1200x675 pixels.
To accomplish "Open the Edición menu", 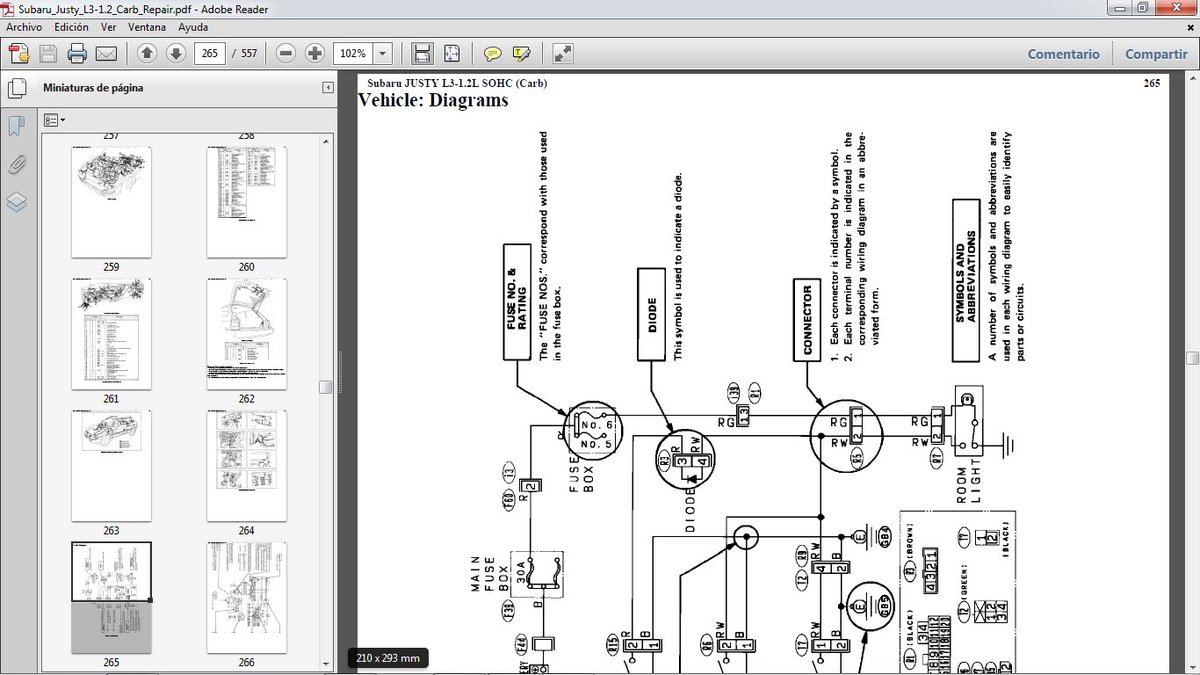I will tap(71, 27).
